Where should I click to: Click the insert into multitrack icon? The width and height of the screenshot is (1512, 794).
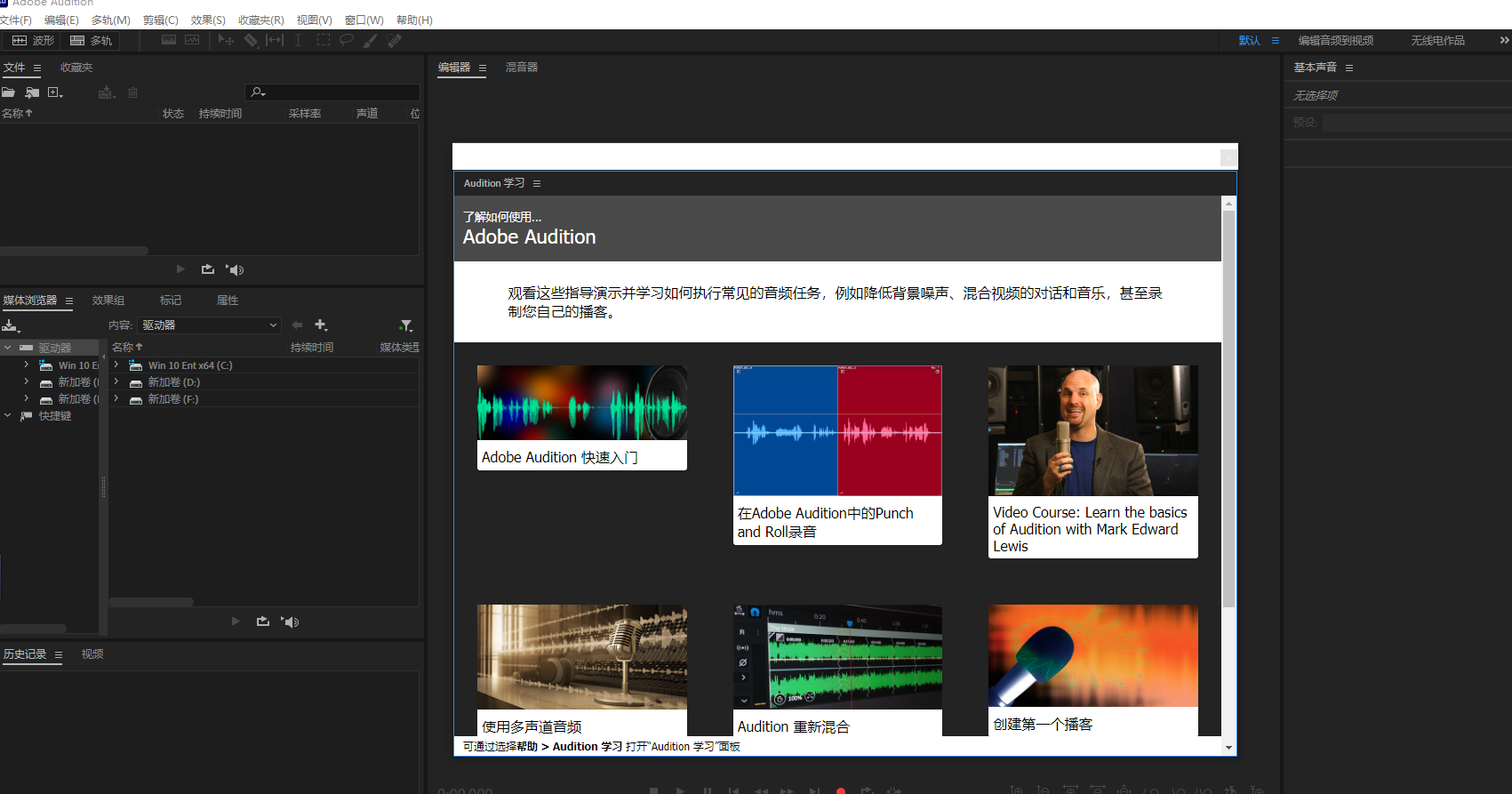pos(107,92)
